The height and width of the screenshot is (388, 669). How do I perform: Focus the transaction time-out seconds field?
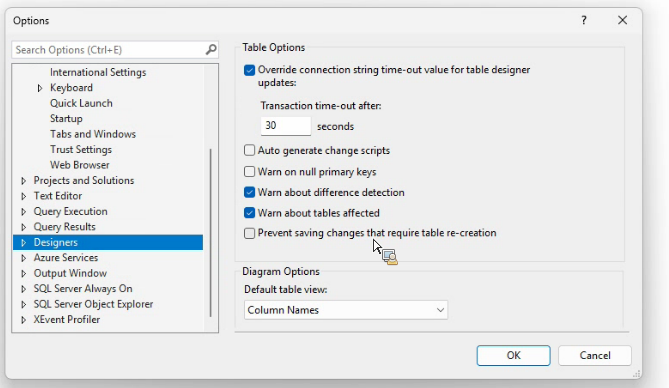pos(285,126)
